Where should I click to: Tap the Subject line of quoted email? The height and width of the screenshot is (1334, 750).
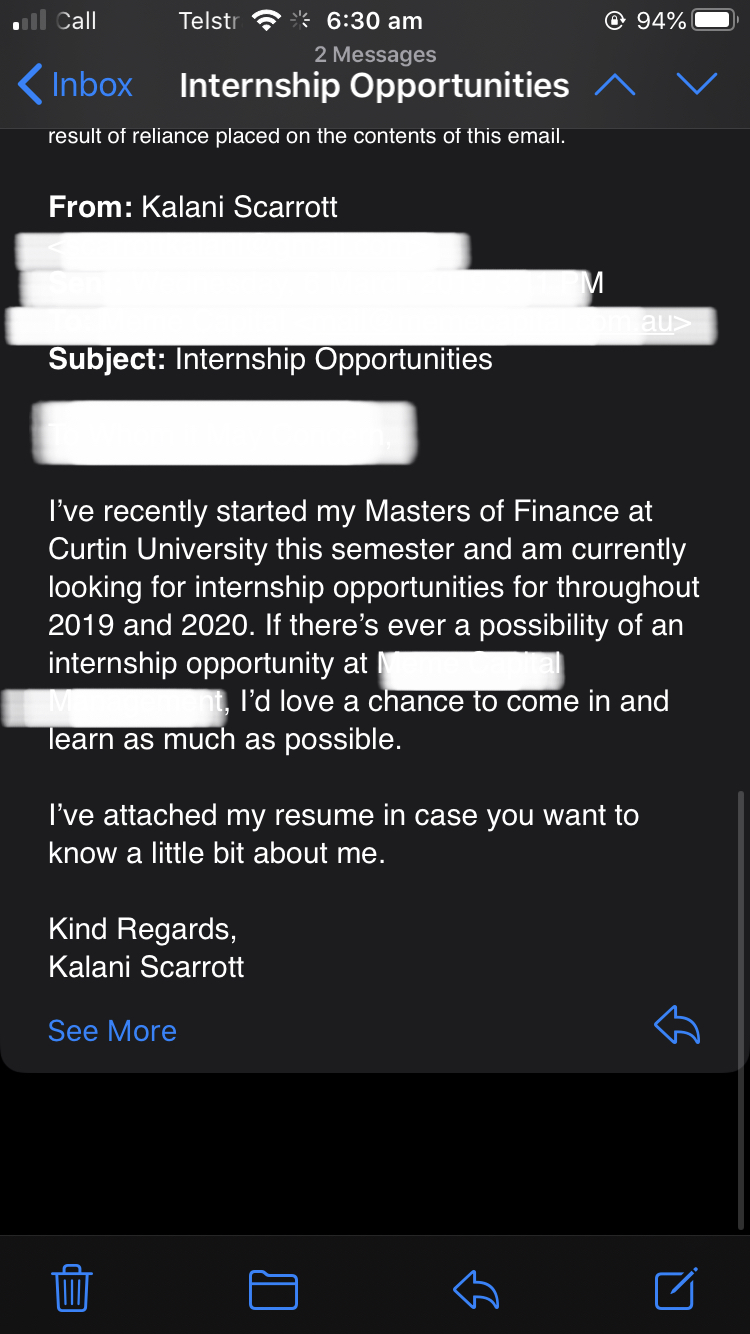click(x=270, y=359)
